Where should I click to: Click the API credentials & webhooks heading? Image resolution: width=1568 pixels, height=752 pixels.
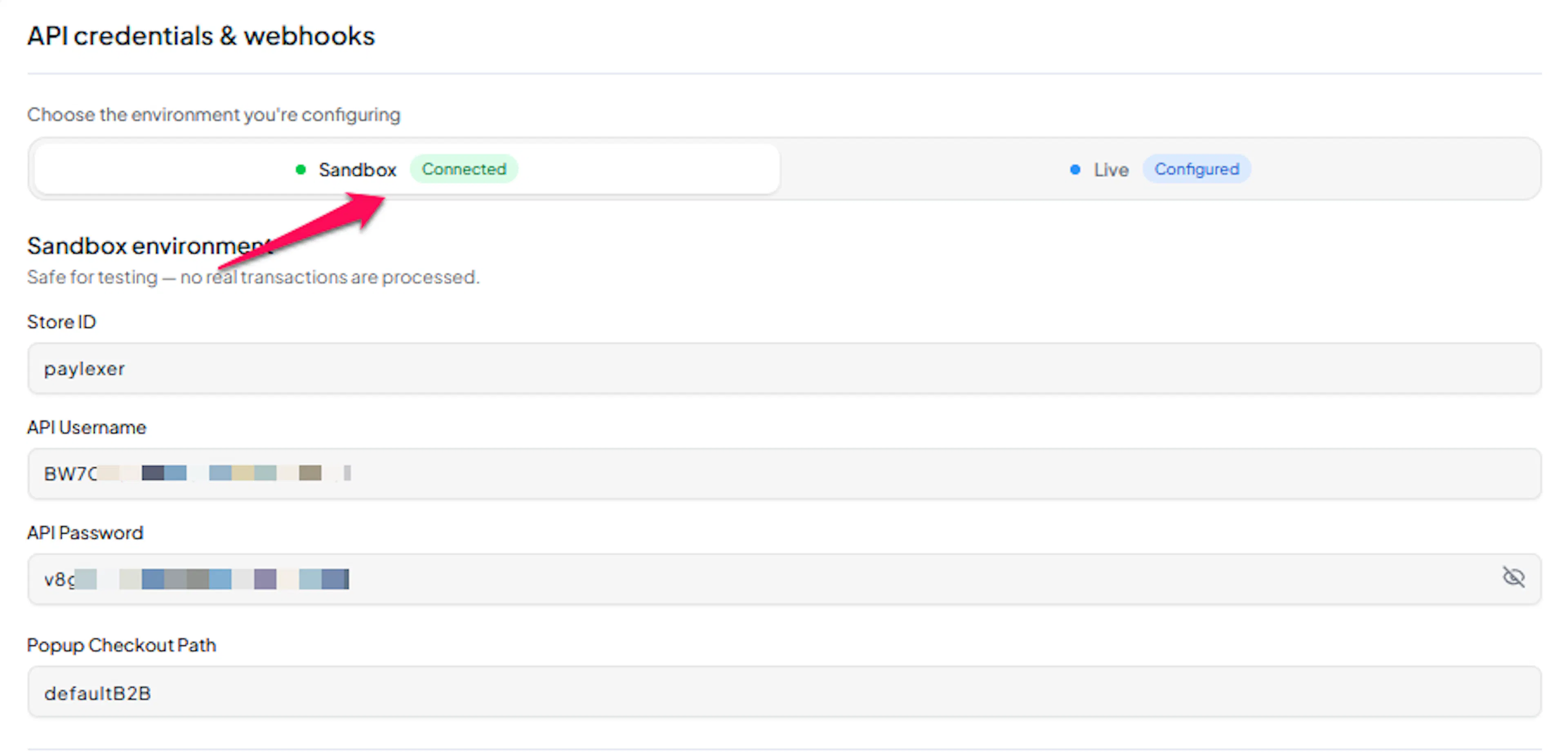tap(201, 36)
